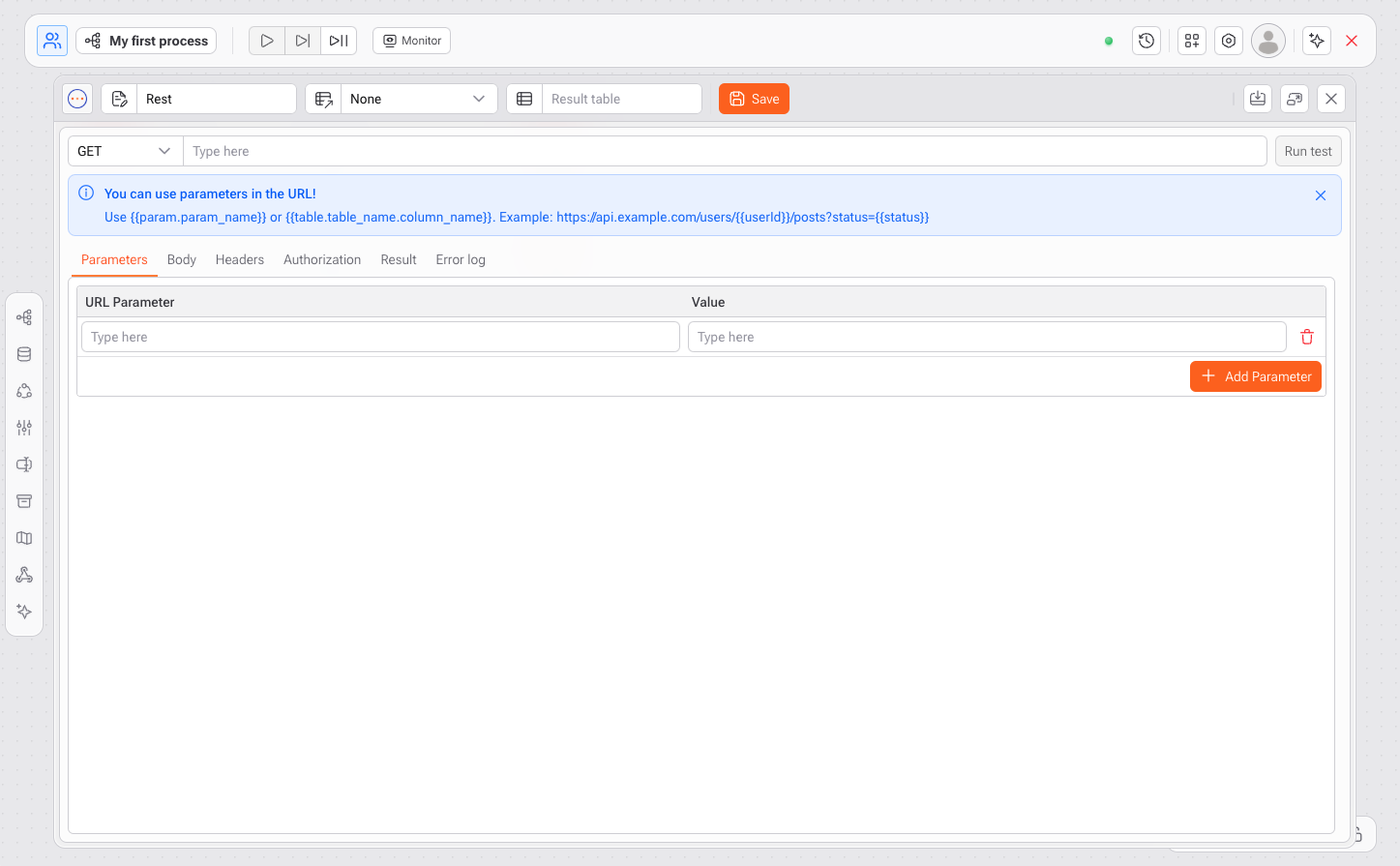
Task: Click the AI sparkle icon in top bar
Action: (1317, 41)
